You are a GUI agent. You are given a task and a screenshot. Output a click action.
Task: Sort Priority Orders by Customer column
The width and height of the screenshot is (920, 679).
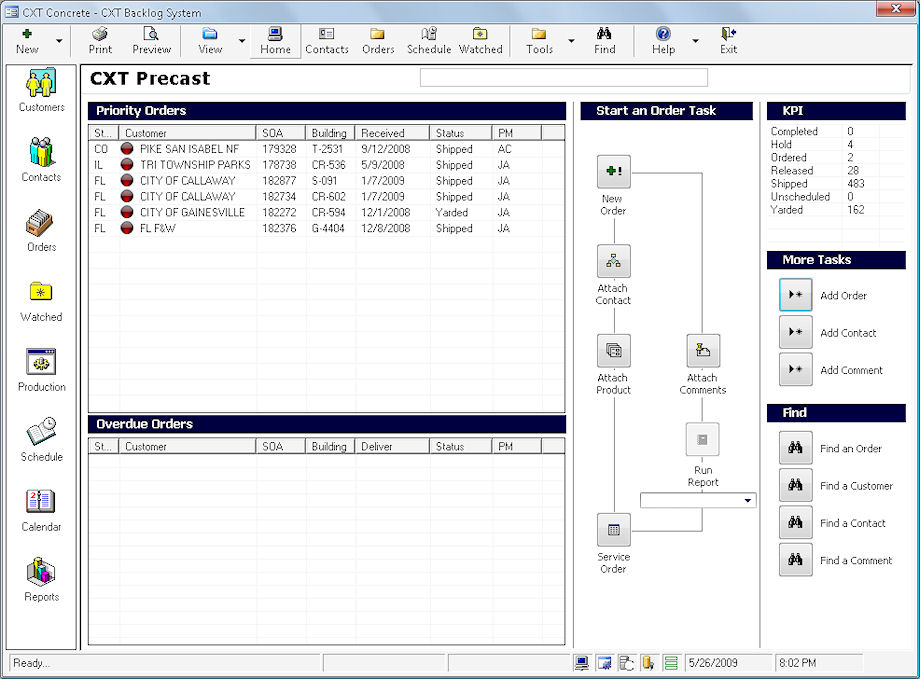point(187,133)
